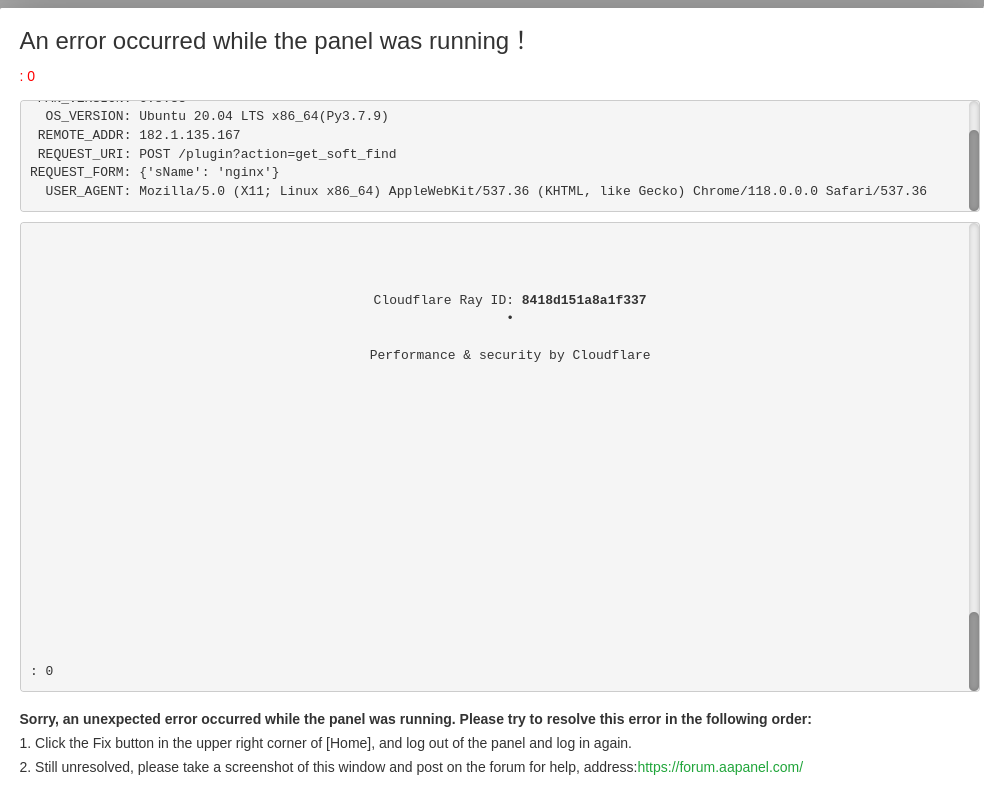Click step 2 "Still unresolved" instruction text
Viewport: 984px width, 803px height.
pyautogui.click(x=328, y=767)
